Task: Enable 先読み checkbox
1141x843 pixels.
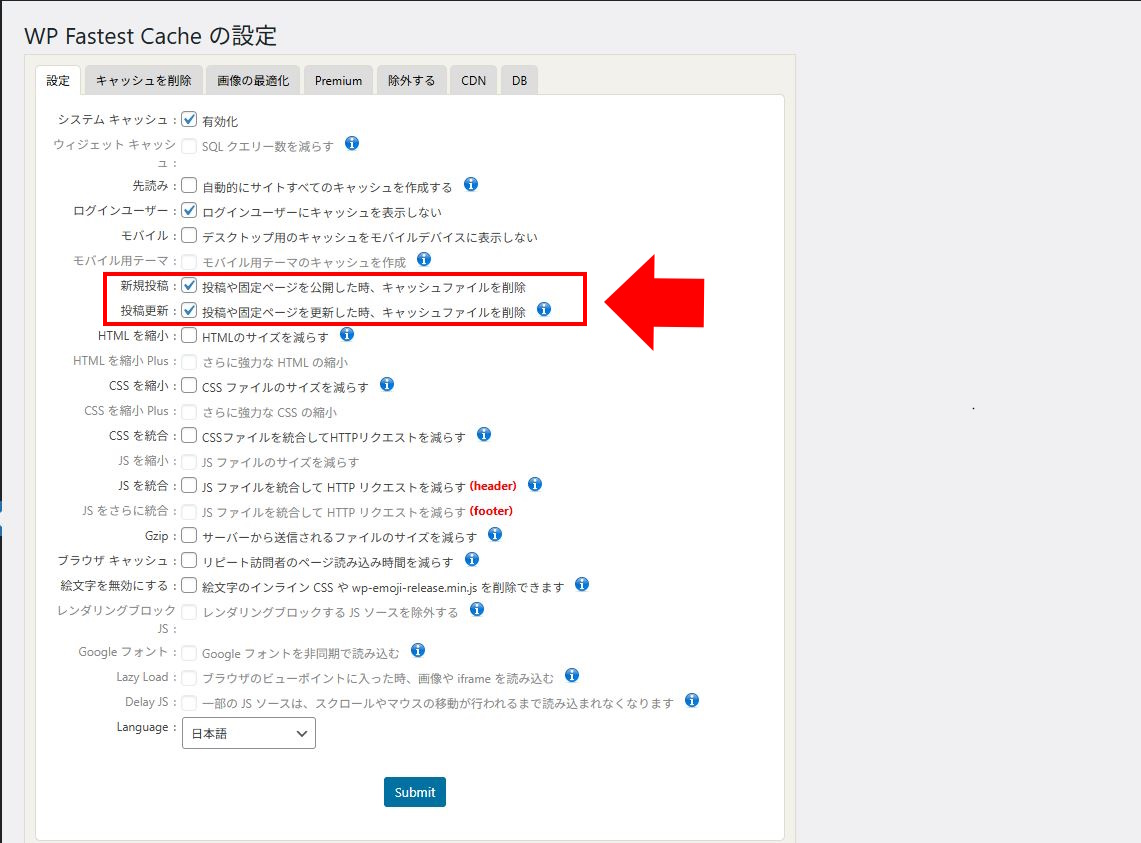Action: pos(189,185)
